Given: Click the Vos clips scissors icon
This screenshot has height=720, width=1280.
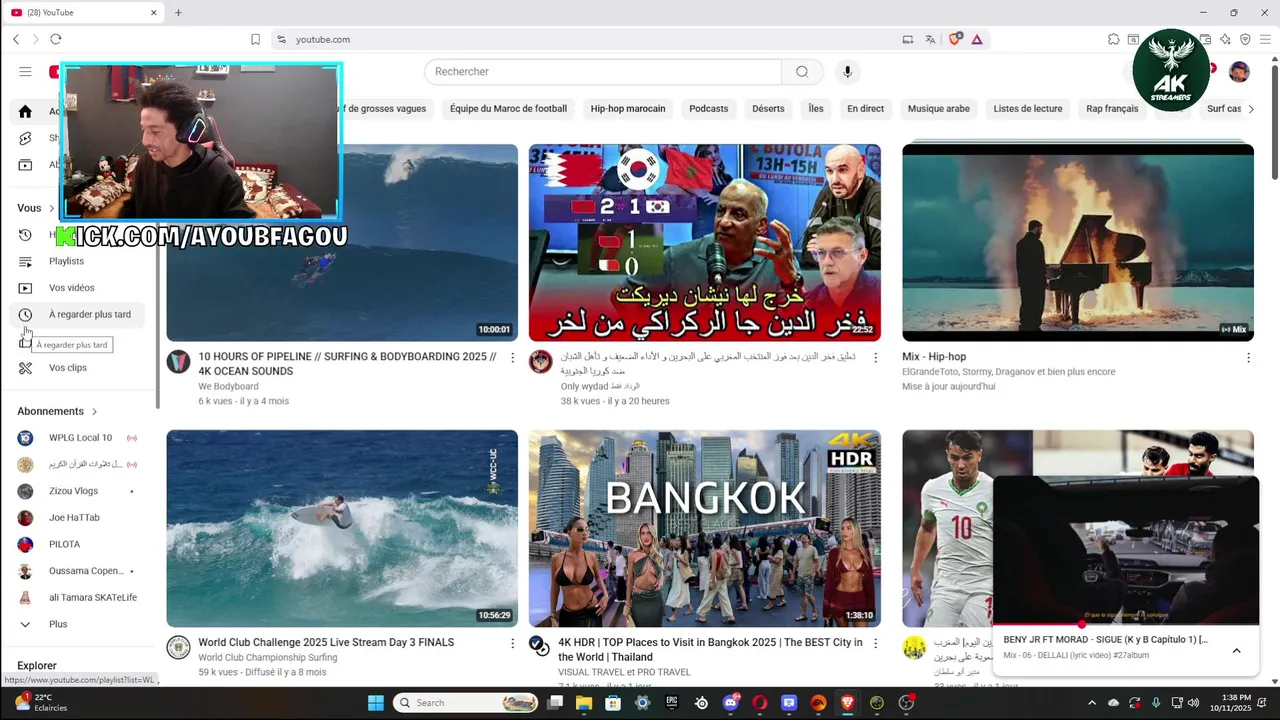Looking at the screenshot, I should pyautogui.click(x=25, y=368).
